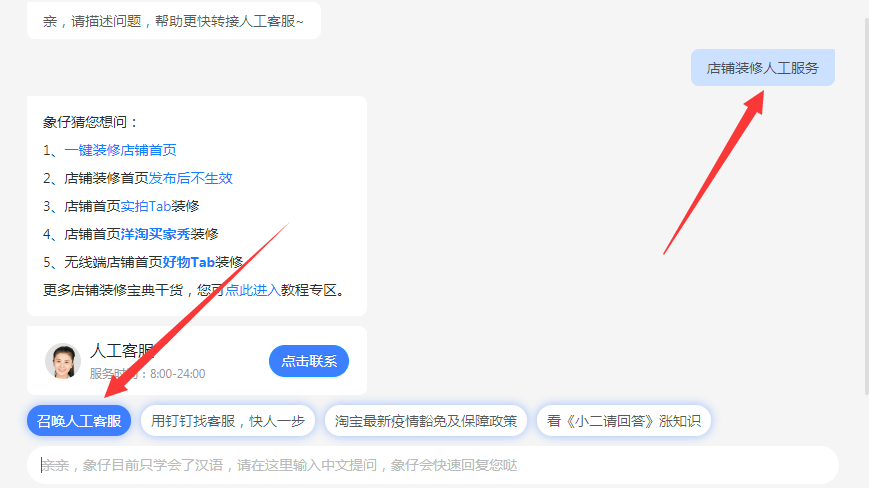
Task: Click the 召唤人工客服 quick button
Action: point(79,421)
